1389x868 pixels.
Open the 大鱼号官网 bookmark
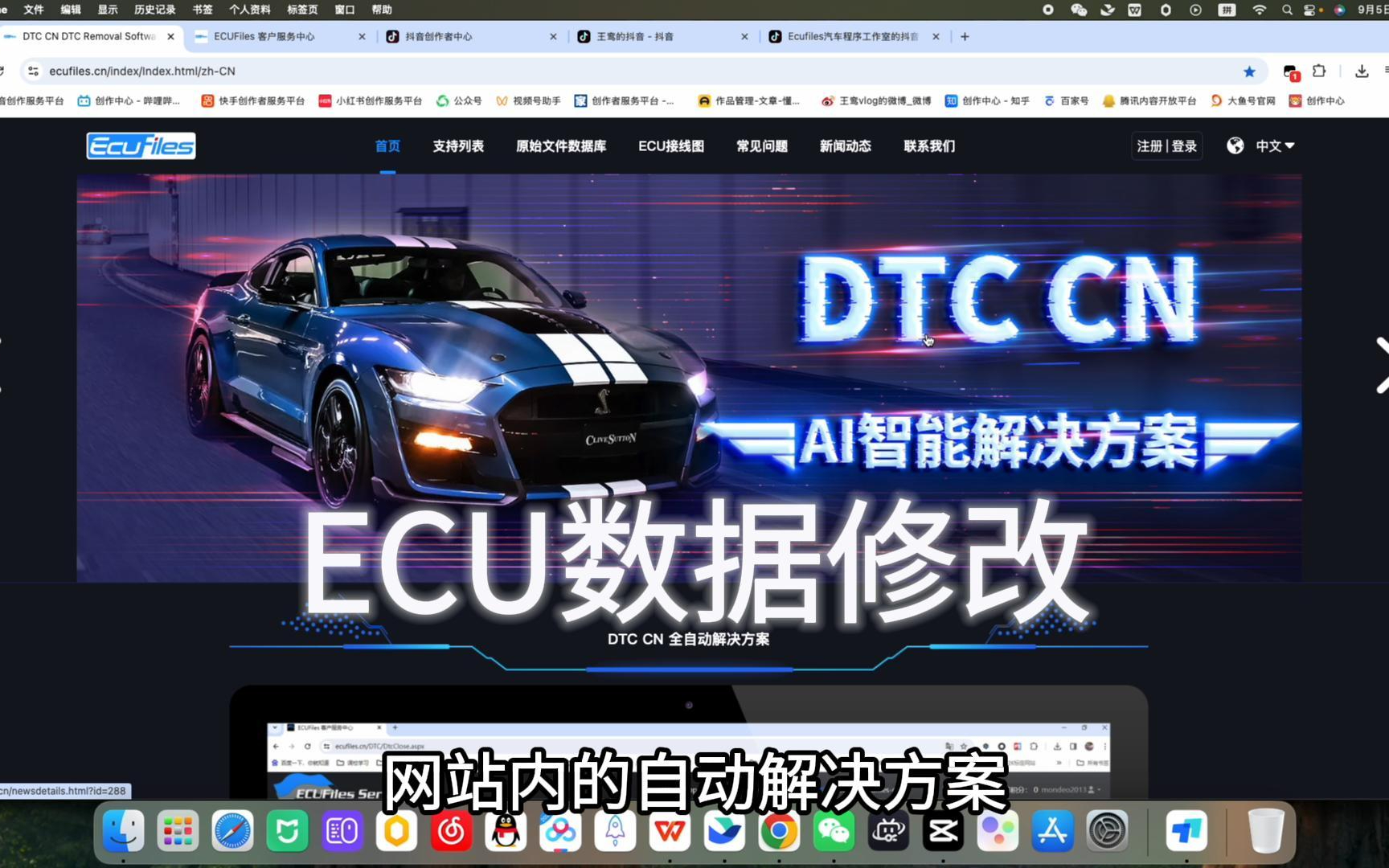pos(1243,100)
